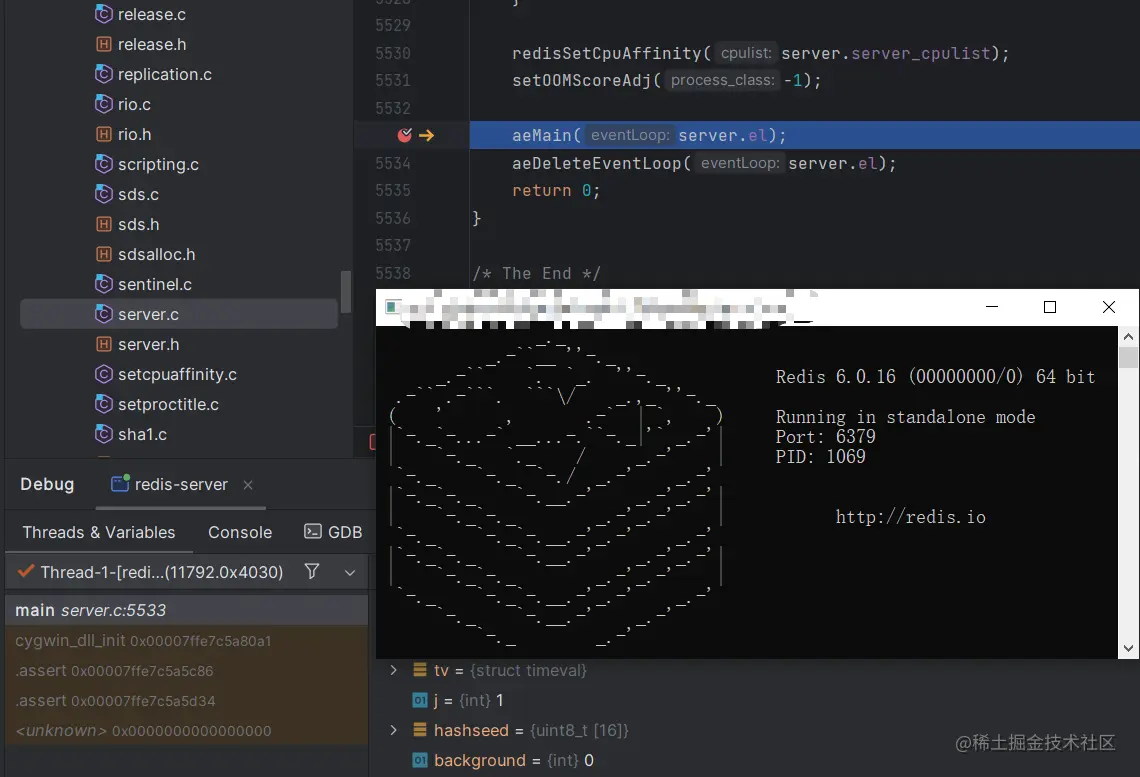The width and height of the screenshot is (1140, 777).
Task: Open release.h header file
Action: pyautogui.click(x=152, y=44)
